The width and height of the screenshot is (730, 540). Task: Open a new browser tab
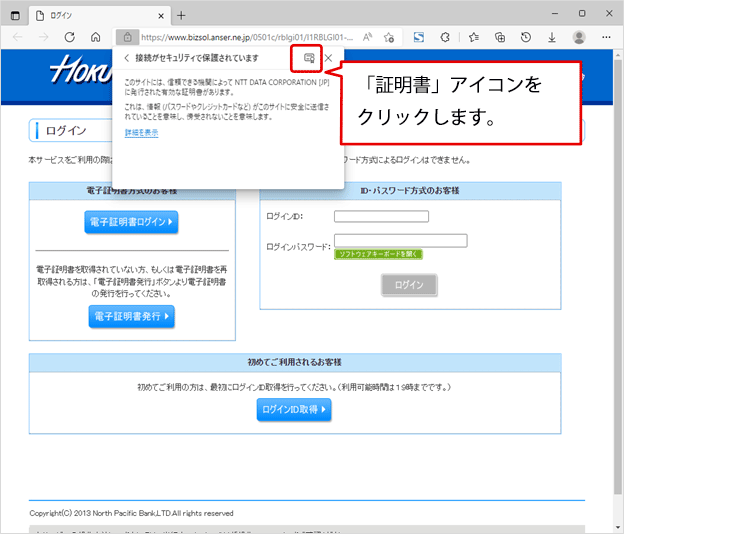click(181, 15)
